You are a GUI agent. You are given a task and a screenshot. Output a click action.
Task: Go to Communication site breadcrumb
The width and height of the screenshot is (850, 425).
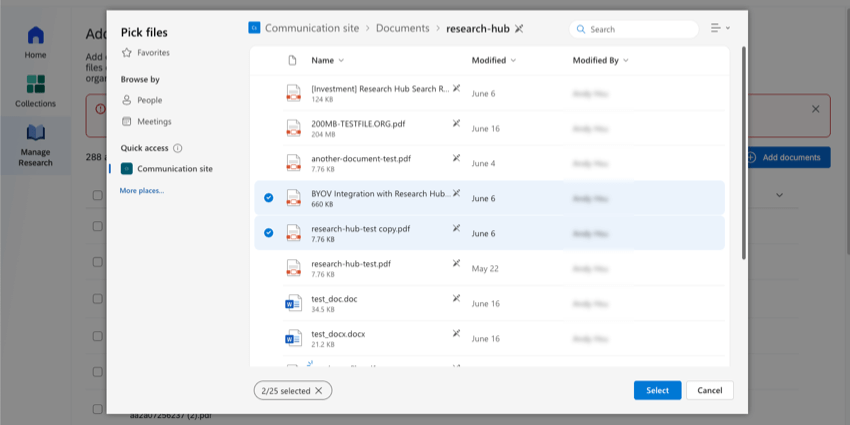311,29
